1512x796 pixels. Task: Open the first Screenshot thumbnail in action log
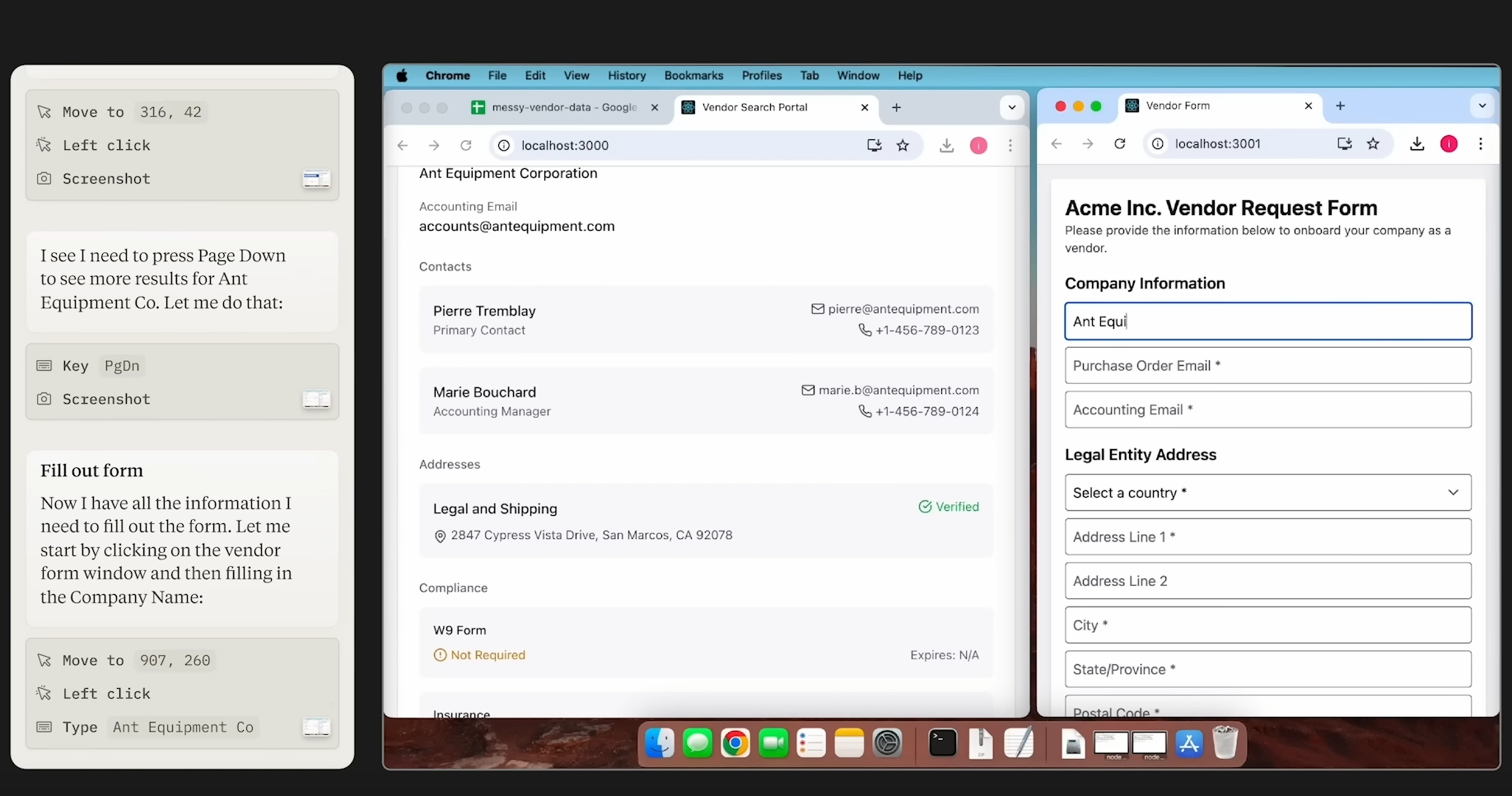click(x=316, y=179)
